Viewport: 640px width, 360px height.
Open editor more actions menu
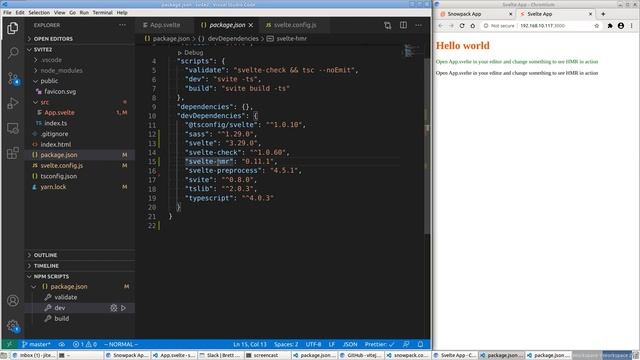pos(419,25)
